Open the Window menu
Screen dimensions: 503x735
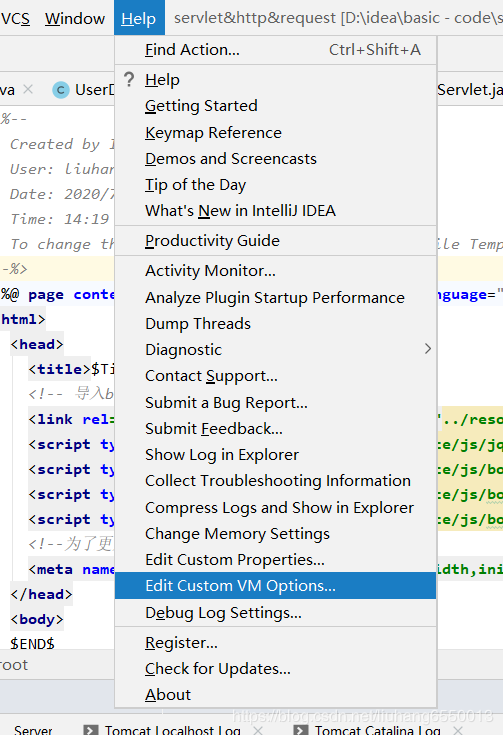tap(75, 18)
